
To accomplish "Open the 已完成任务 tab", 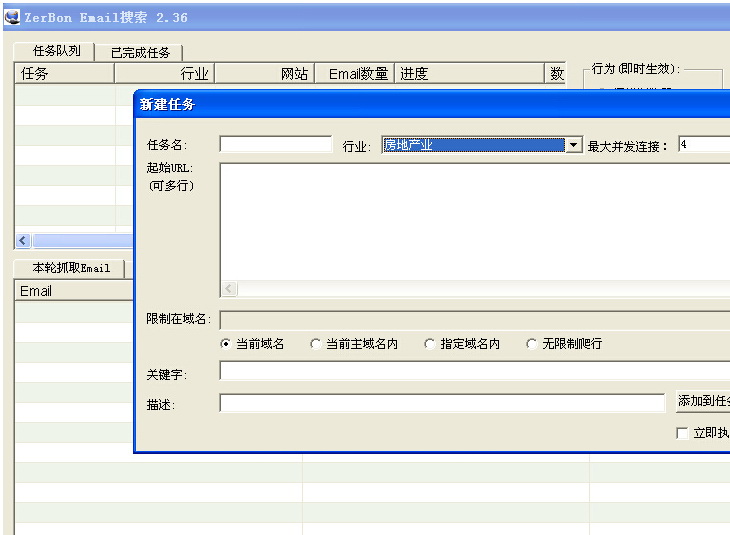I will click(x=139, y=53).
